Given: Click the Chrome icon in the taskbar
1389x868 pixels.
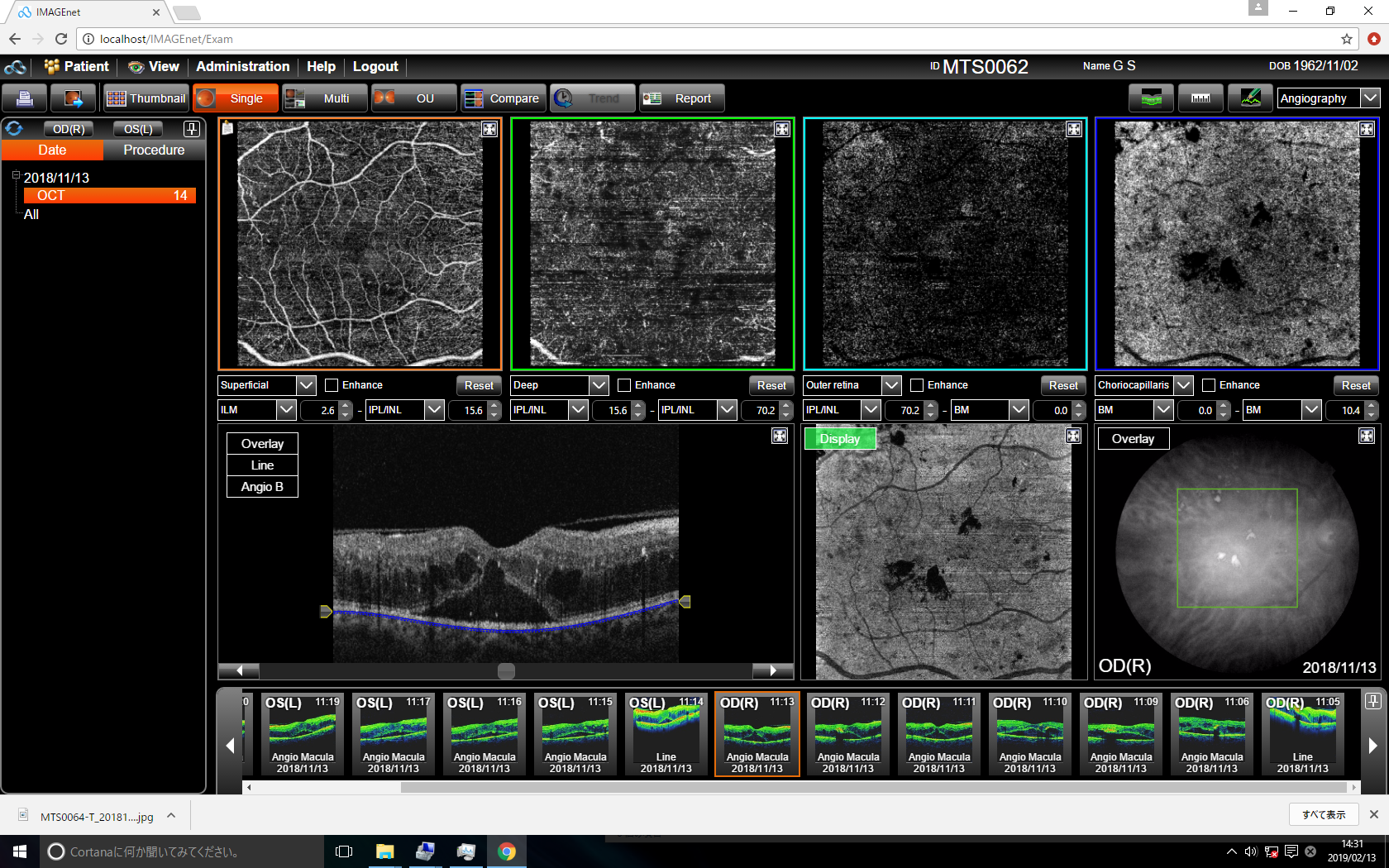Looking at the screenshot, I should (507, 851).
